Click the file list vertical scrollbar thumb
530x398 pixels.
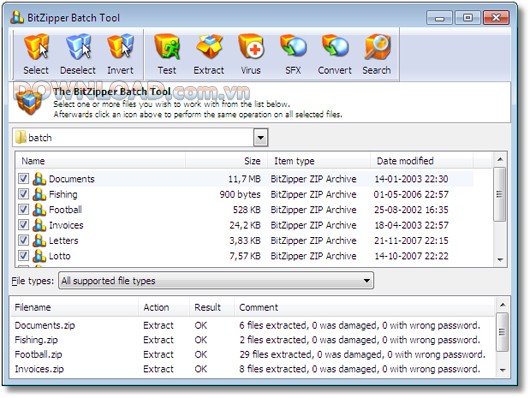[500, 194]
